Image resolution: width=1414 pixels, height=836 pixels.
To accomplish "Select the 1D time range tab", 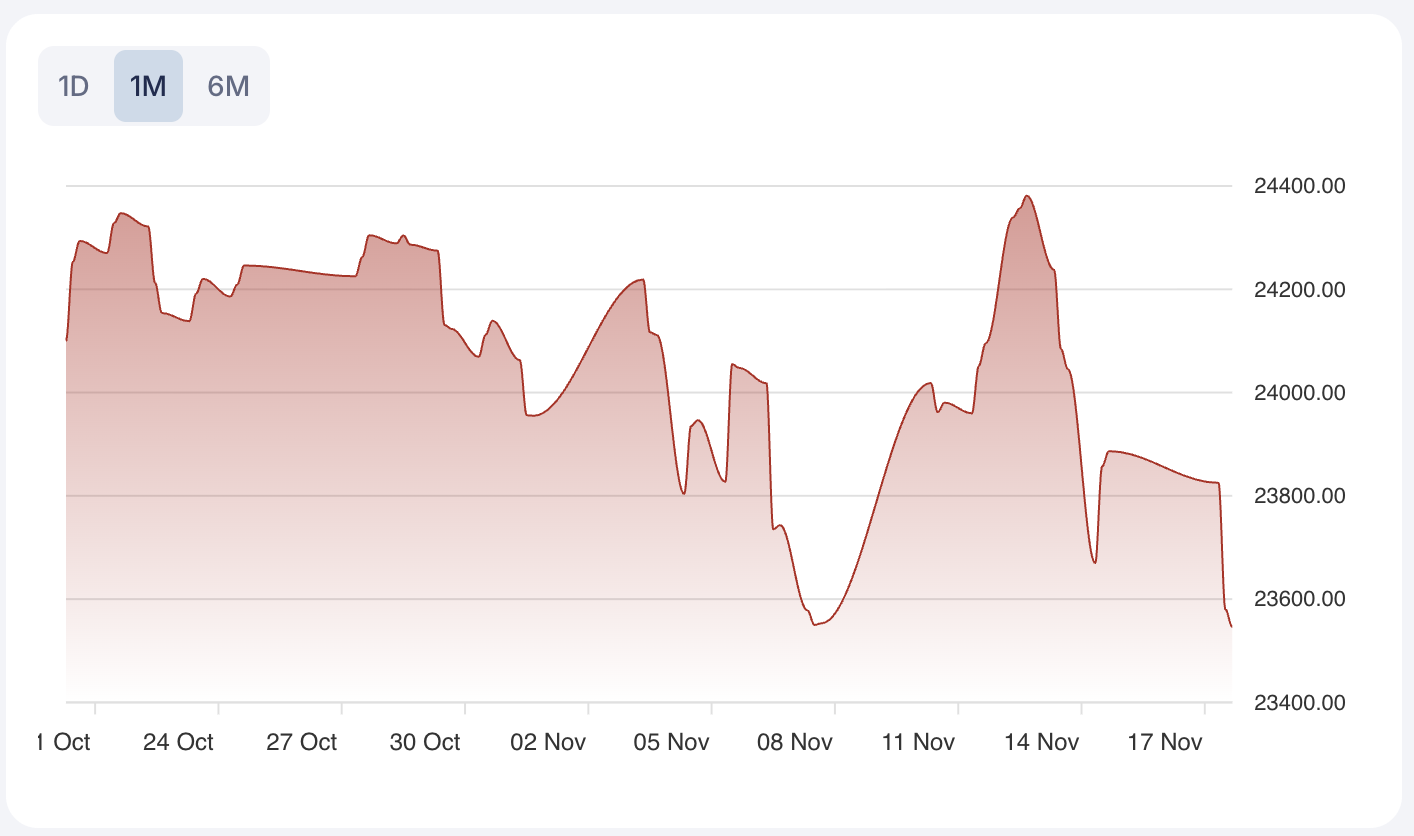I will [x=74, y=86].
